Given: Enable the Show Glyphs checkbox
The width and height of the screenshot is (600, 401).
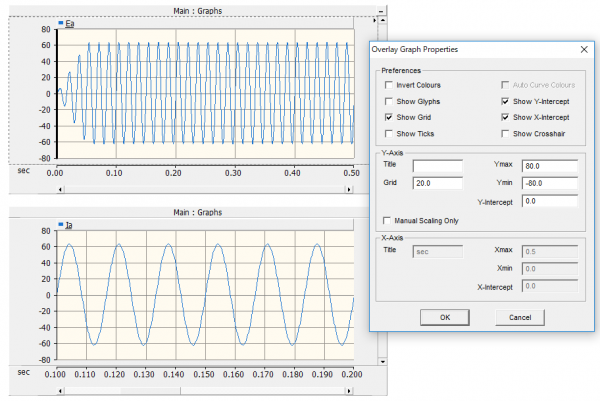Looking at the screenshot, I should [x=389, y=102].
